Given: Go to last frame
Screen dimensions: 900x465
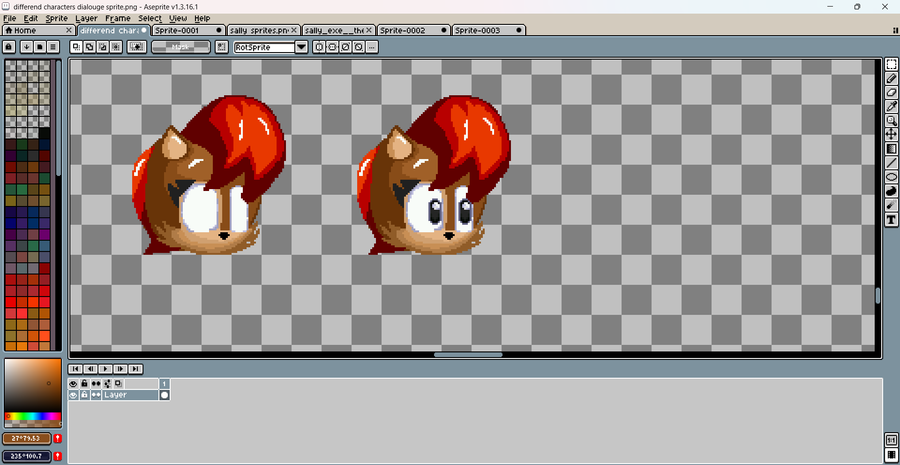Looking at the screenshot, I should [x=135, y=369].
